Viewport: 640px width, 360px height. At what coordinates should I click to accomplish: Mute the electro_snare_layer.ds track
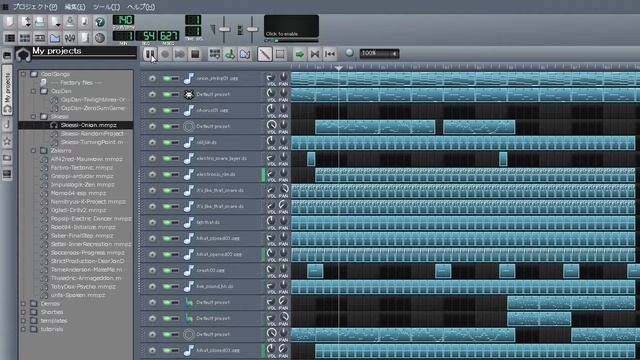click(167, 158)
